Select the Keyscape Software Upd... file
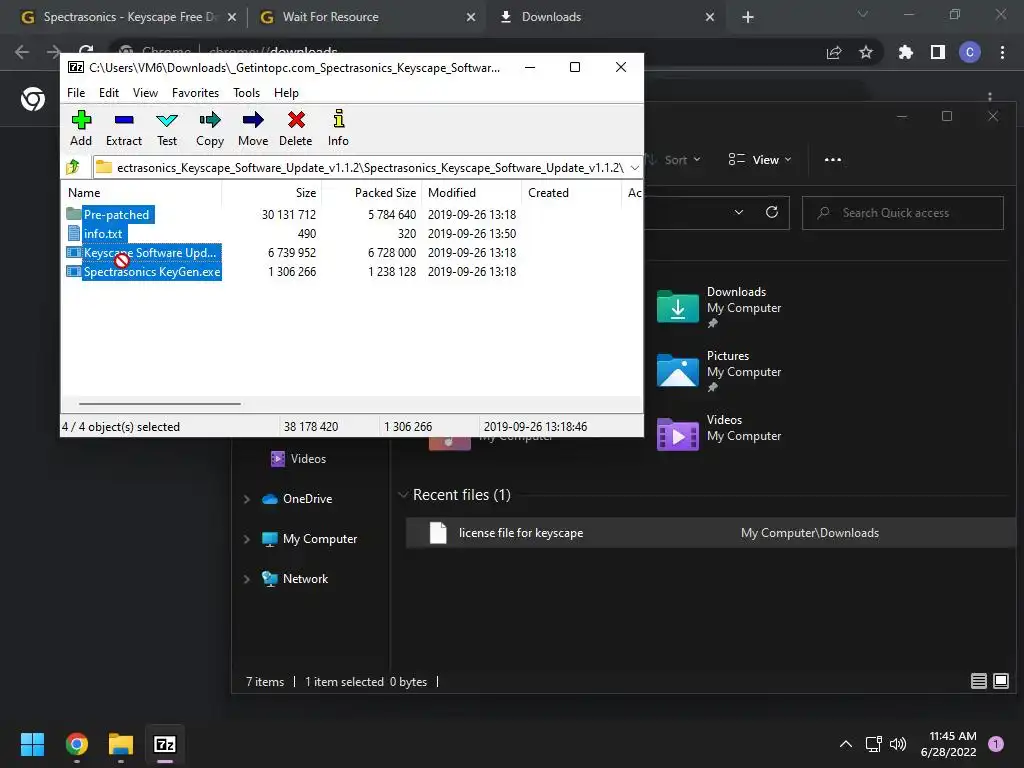 (x=150, y=252)
